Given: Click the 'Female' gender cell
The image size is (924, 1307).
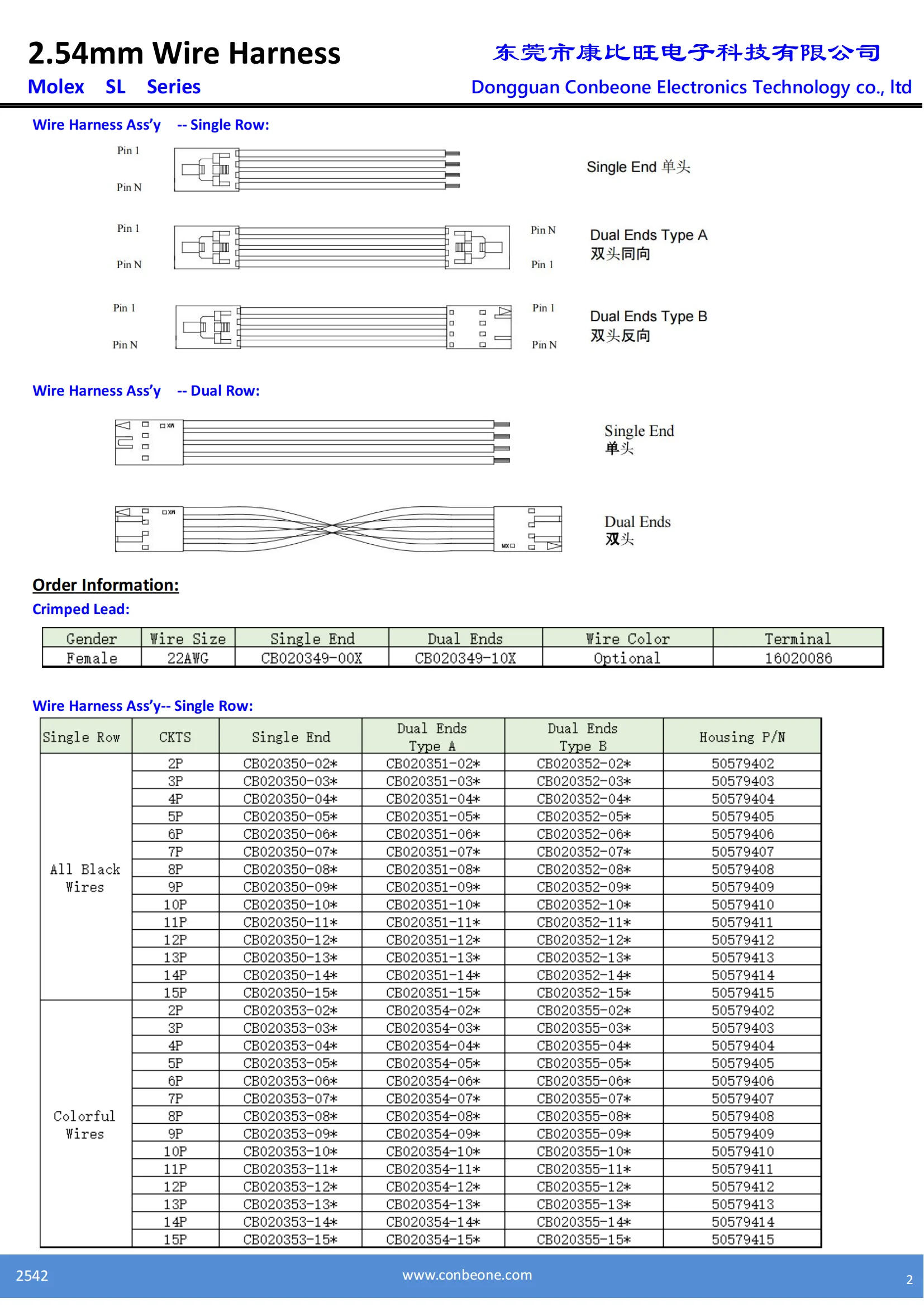Looking at the screenshot, I should click(x=92, y=659).
